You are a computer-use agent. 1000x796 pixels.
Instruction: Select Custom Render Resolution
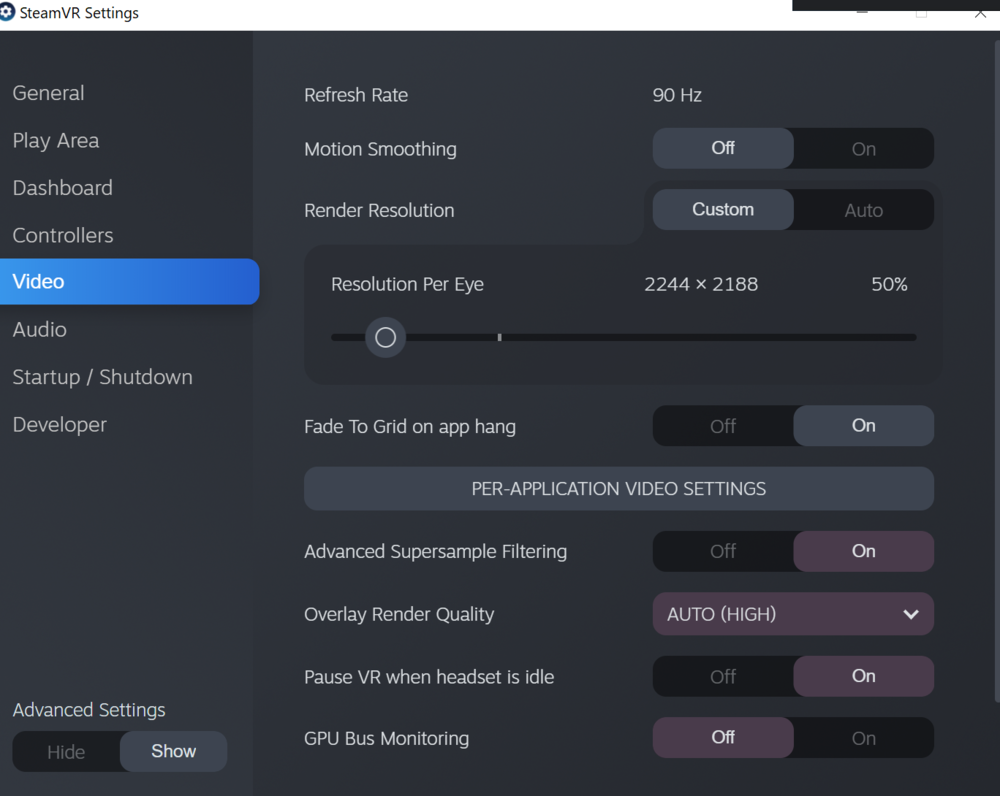723,210
